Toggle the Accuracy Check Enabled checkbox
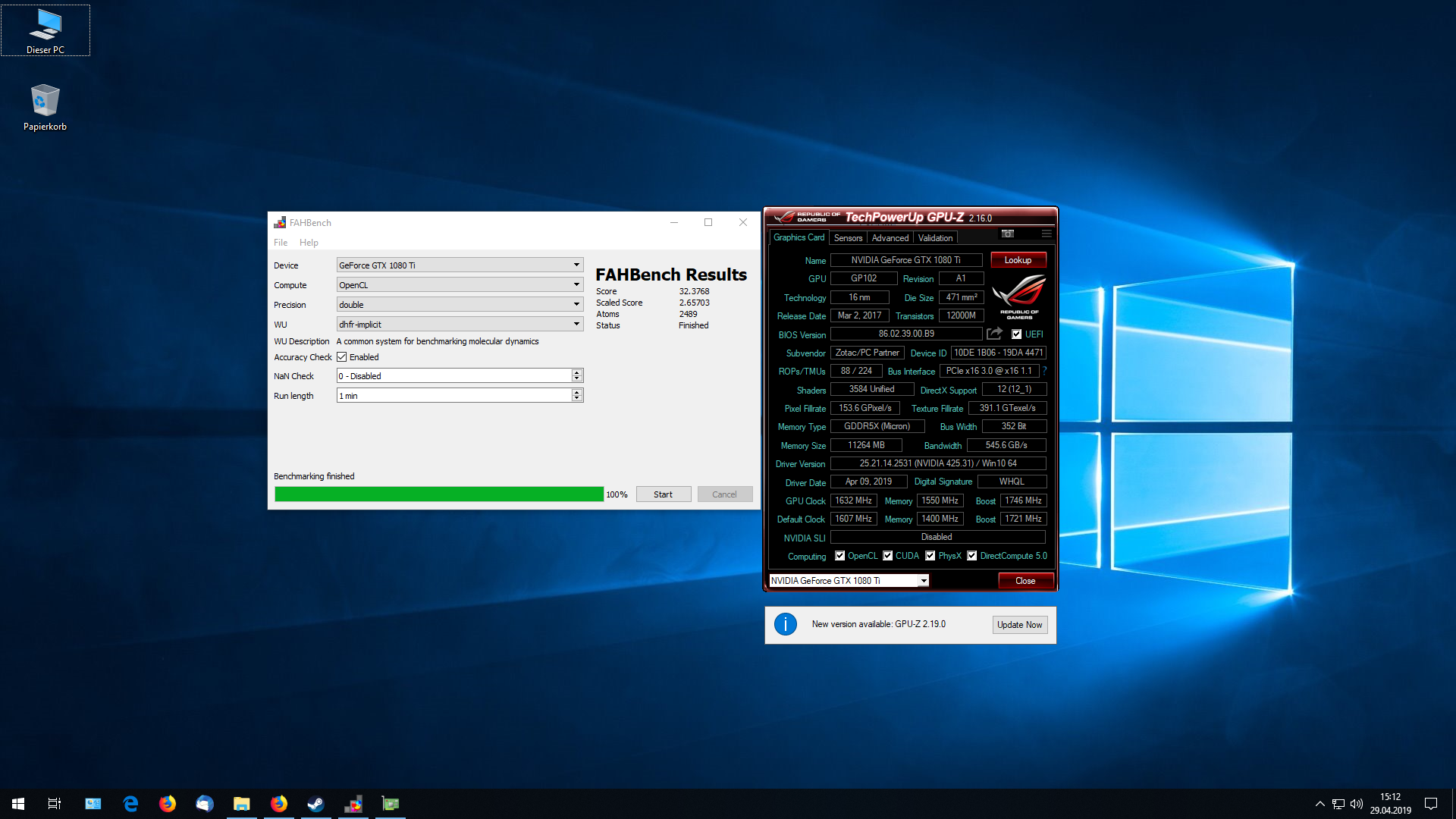The height and width of the screenshot is (819, 1456). coord(342,357)
